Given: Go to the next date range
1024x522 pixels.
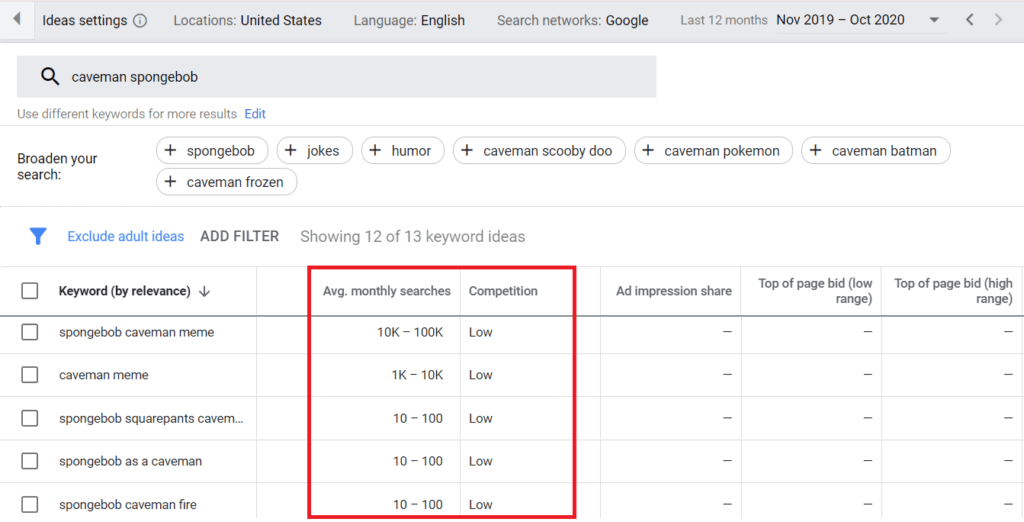Looking at the screenshot, I should (998, 20).
